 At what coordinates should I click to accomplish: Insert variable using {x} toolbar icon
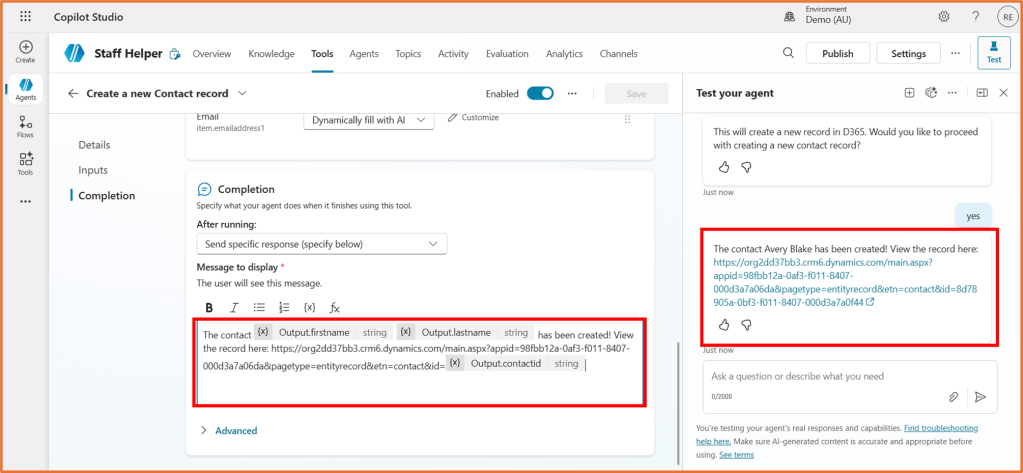point(310,307)
